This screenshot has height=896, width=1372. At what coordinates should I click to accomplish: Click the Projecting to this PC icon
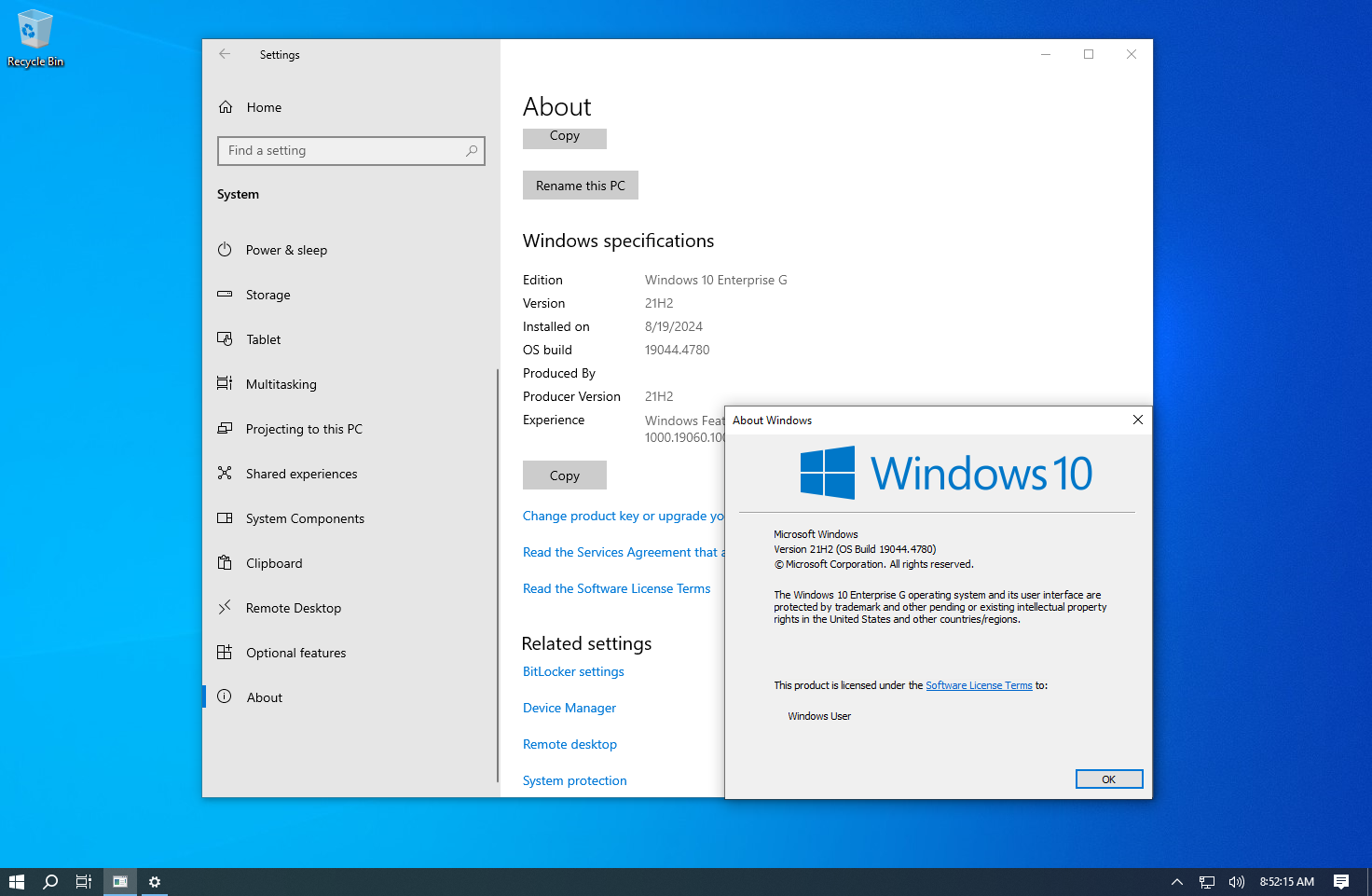coord(225,428)
